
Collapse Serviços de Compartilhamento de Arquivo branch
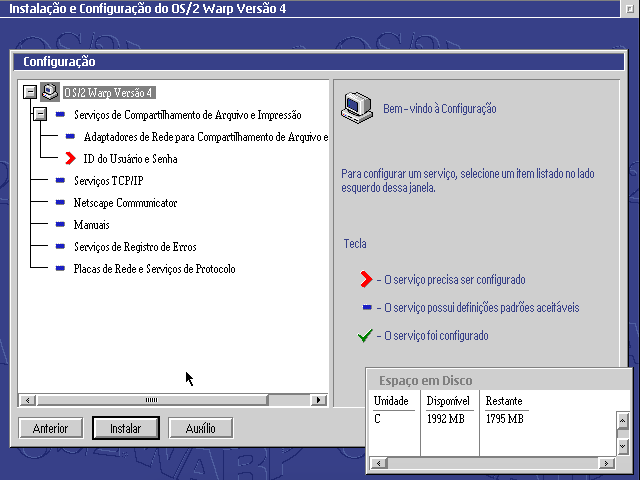[x=40, y=115]
